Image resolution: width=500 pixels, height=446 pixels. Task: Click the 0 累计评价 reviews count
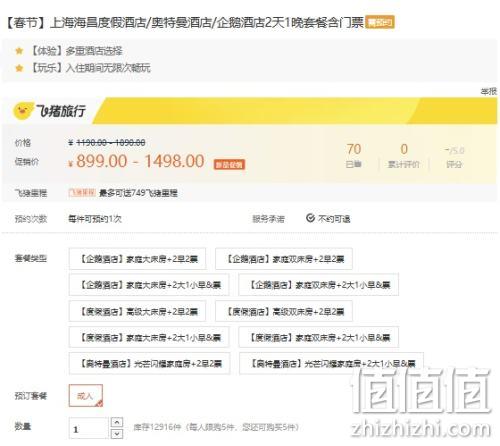pos(404,155)
